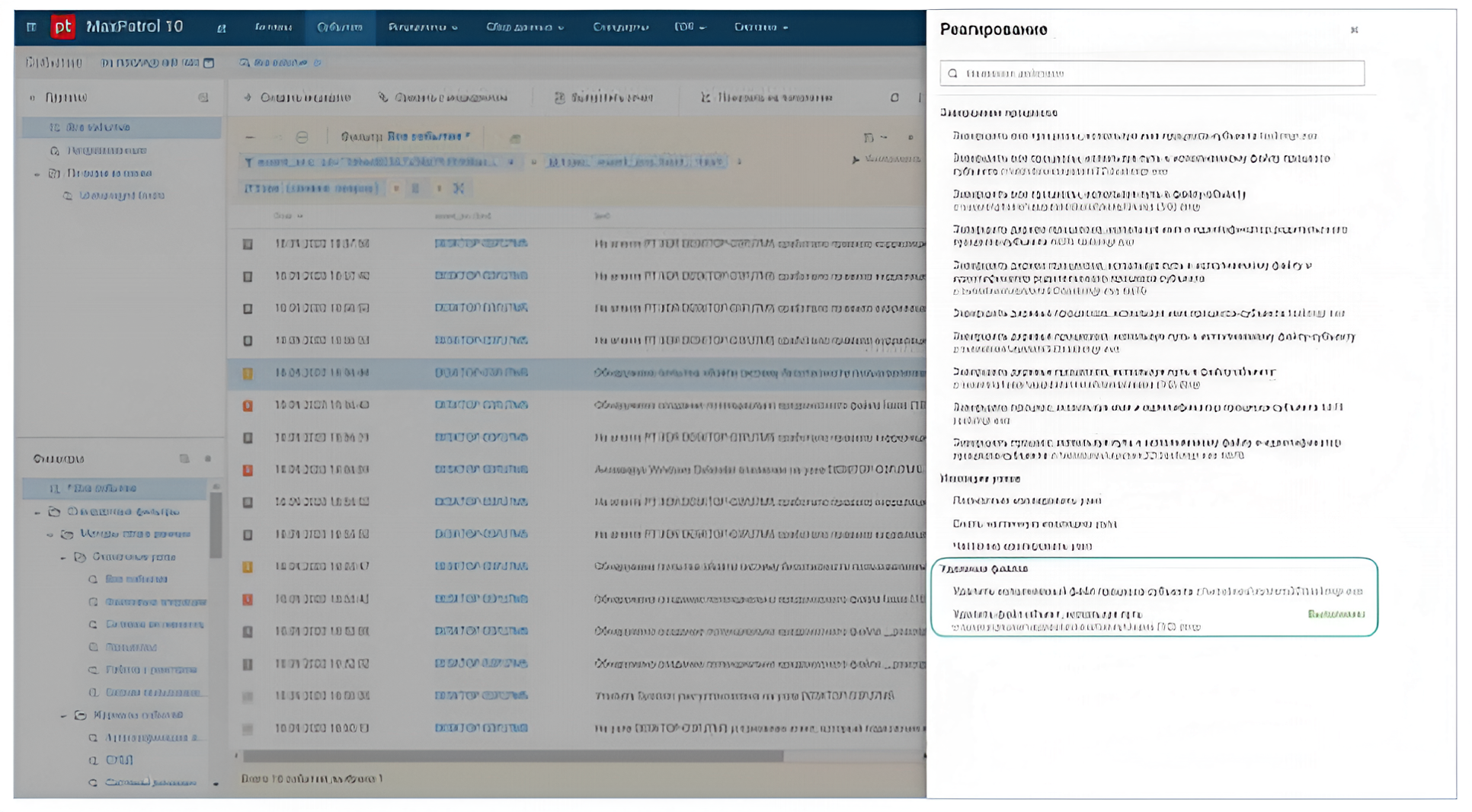Click the magnifier icon in the response panel search
1472x812 pixels.
coord(952,74)
